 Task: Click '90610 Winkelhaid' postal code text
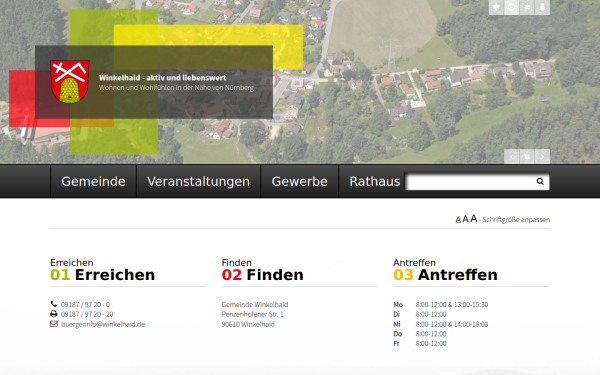click(x=248, y=324)
